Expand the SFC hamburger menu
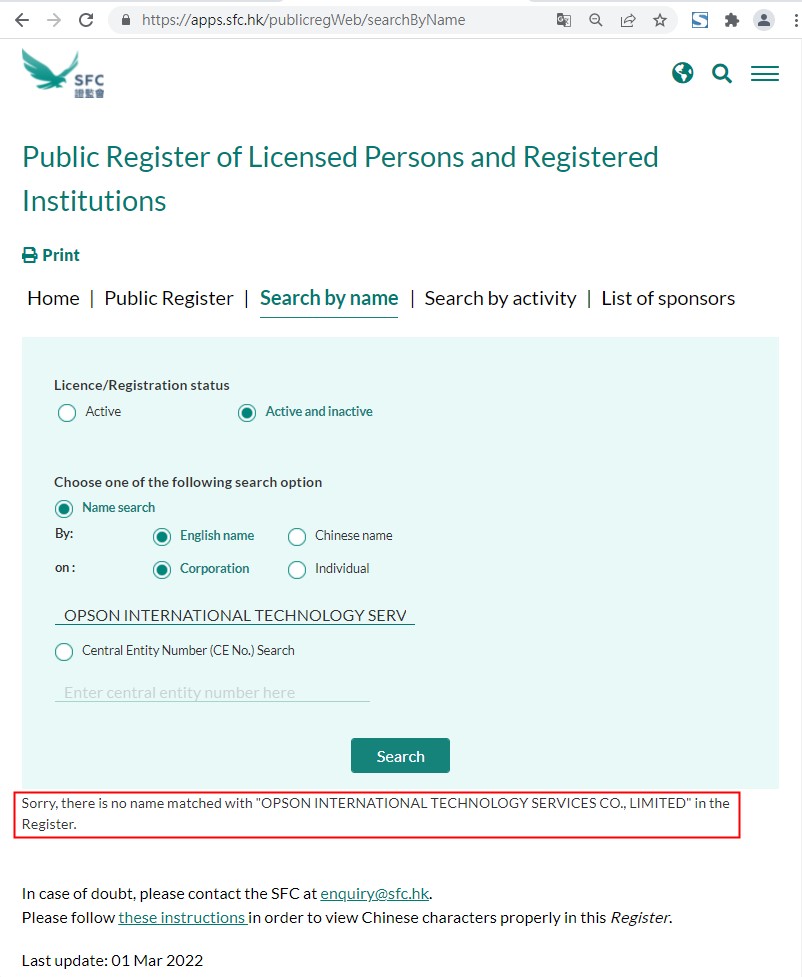The width and height of the screenshot is (802, 977). click(765, 73)
